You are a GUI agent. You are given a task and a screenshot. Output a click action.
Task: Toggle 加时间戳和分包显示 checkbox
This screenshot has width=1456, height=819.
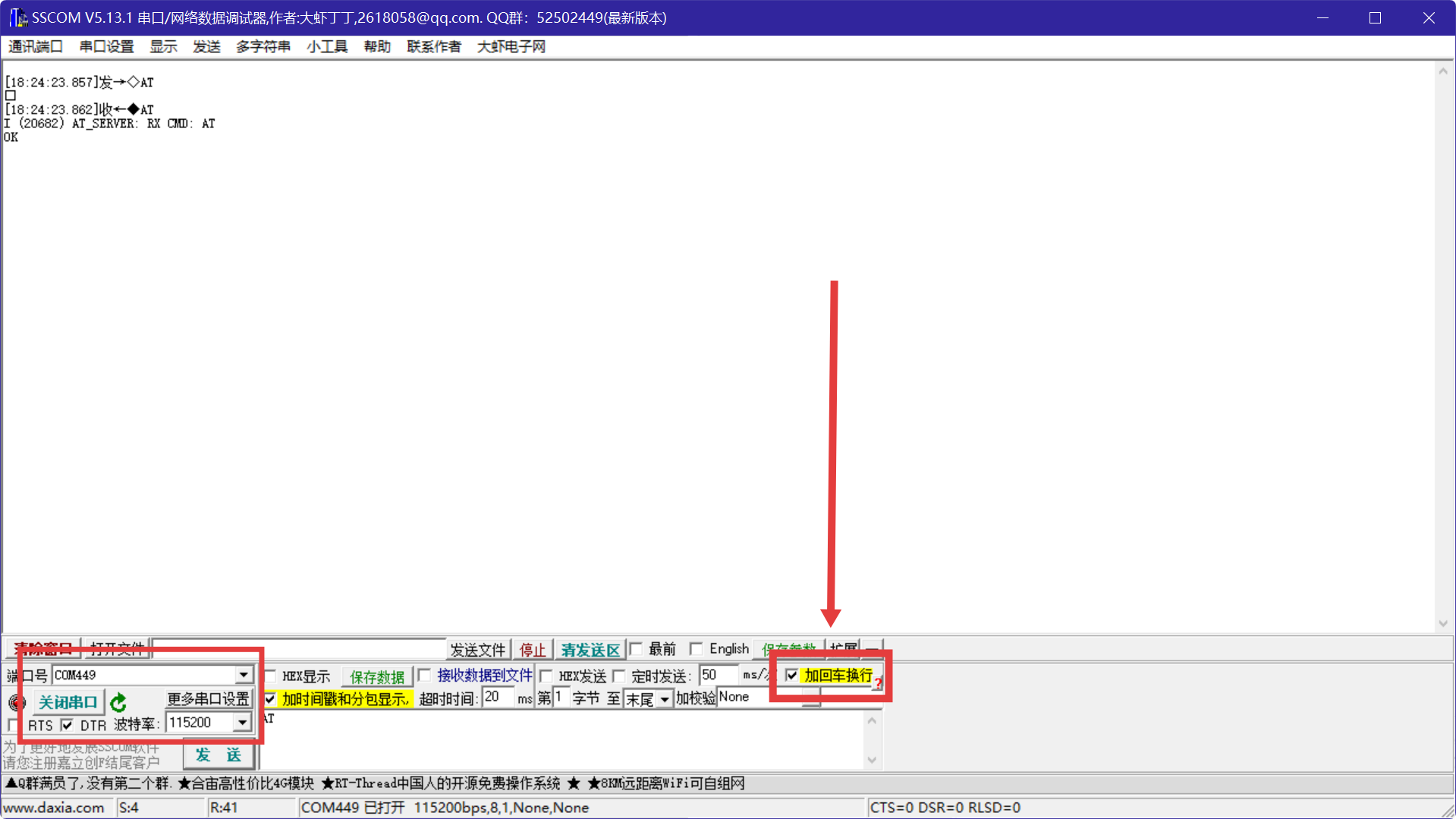click(x=270, y=698)
